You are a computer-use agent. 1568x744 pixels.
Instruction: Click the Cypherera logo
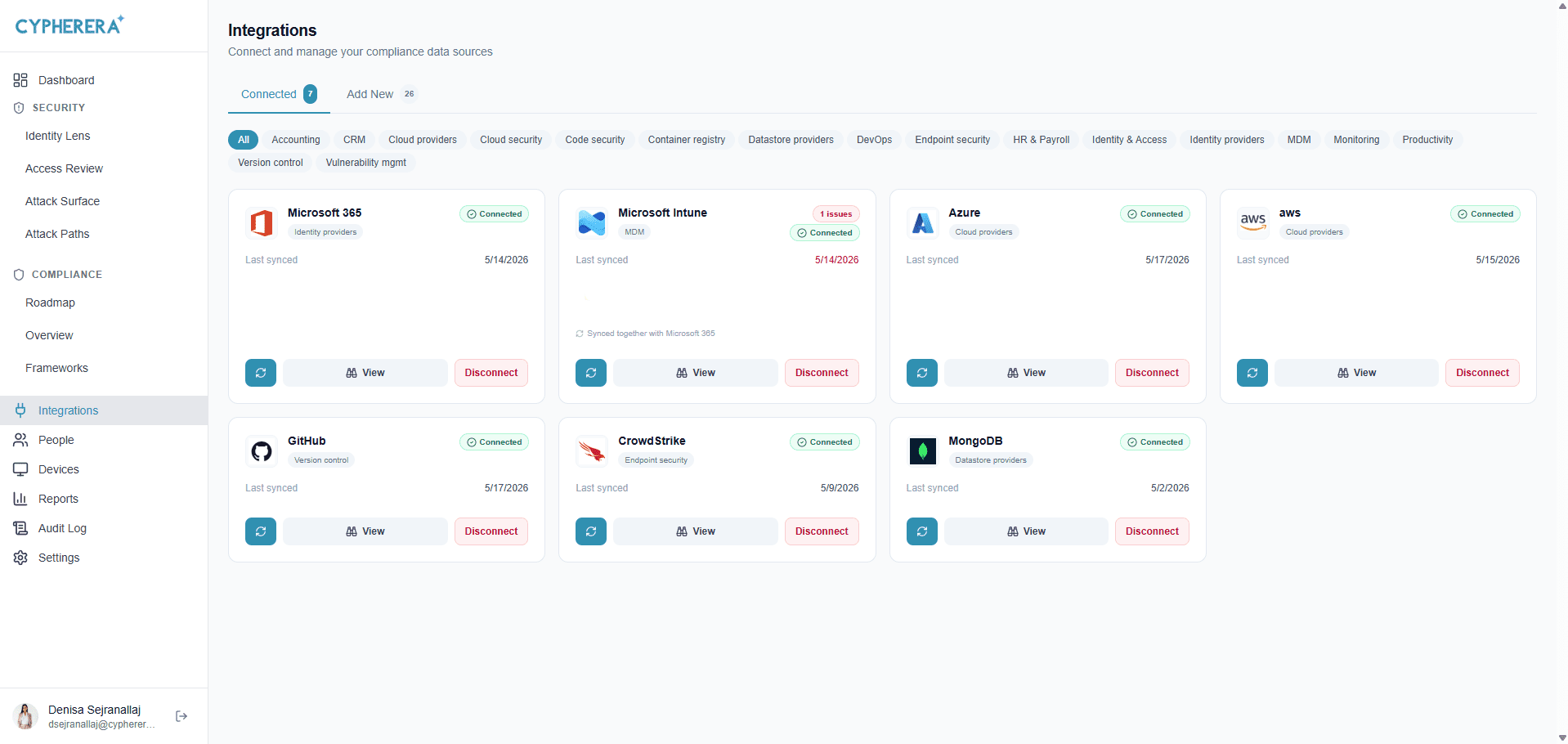pos(69,25)
